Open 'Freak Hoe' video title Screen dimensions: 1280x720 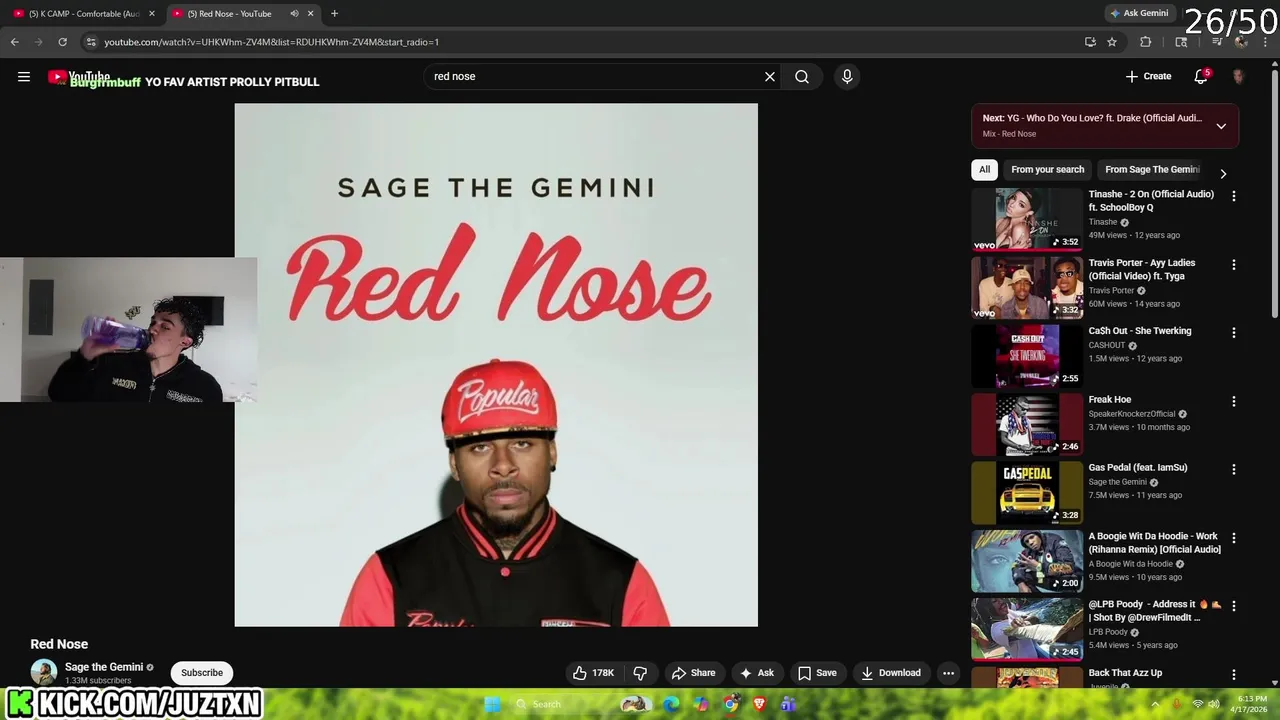click(1110, 400)
